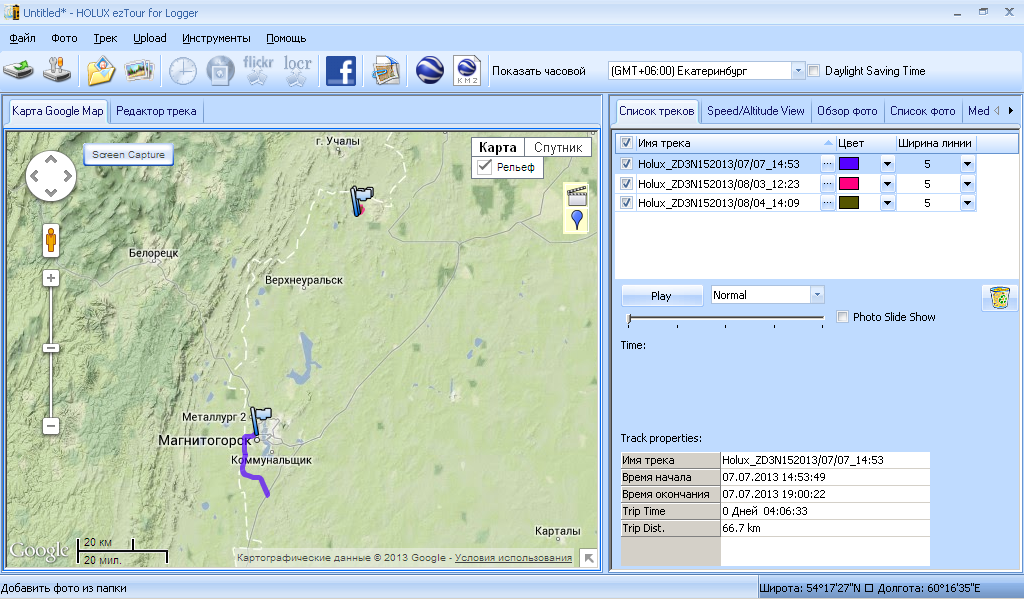
Task: Click the flag marker near Magnitogorsk
Action: 261,421
